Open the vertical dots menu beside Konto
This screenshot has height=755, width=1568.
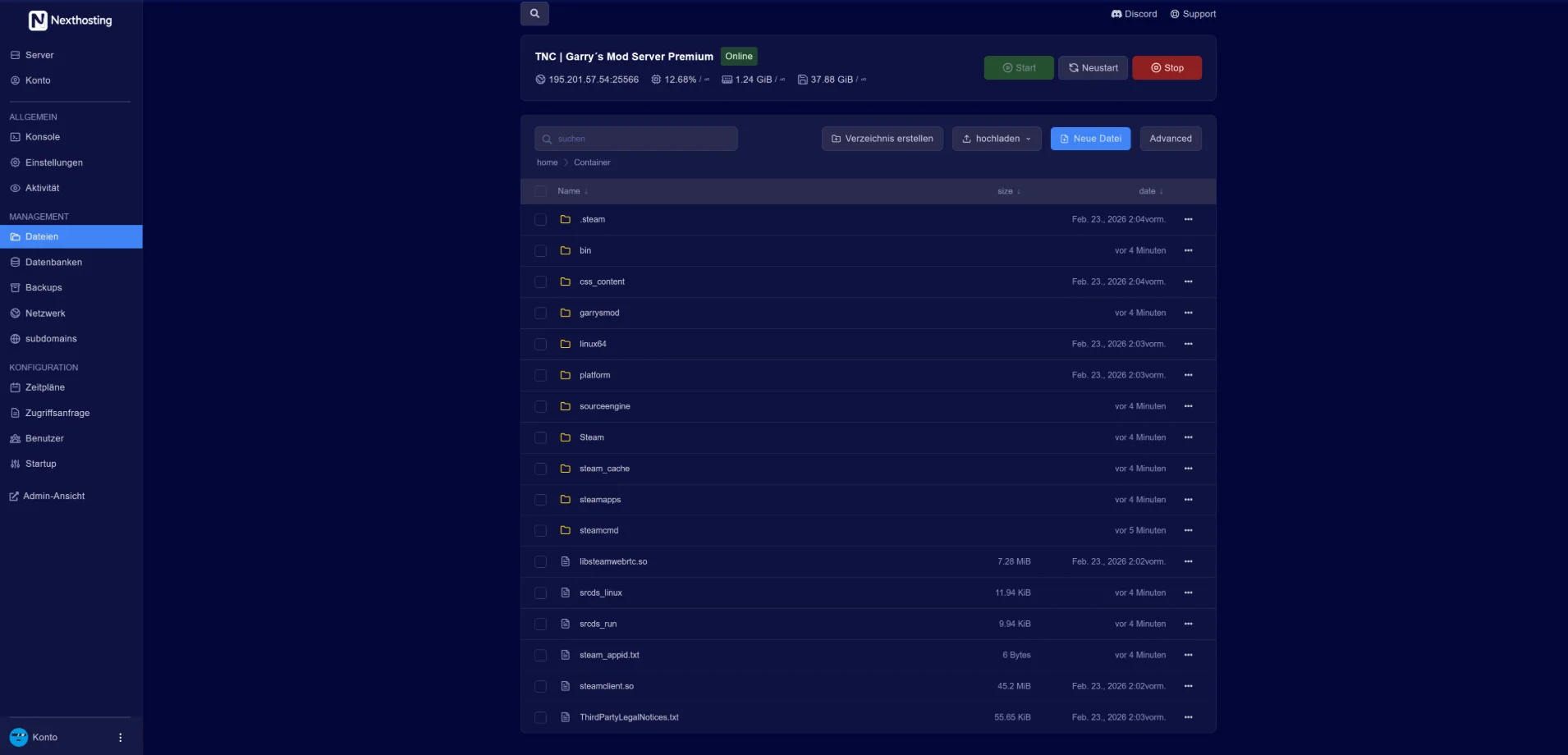point(120,738)
